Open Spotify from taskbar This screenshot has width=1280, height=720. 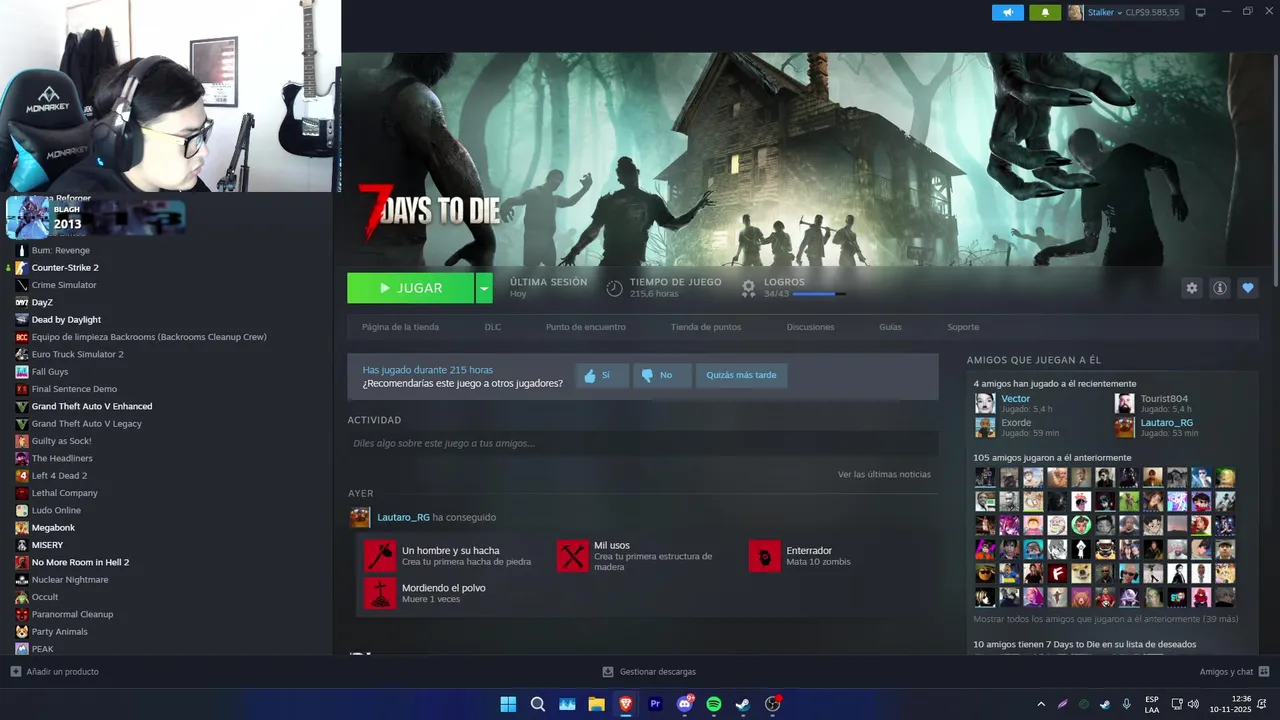click(714, 704)
